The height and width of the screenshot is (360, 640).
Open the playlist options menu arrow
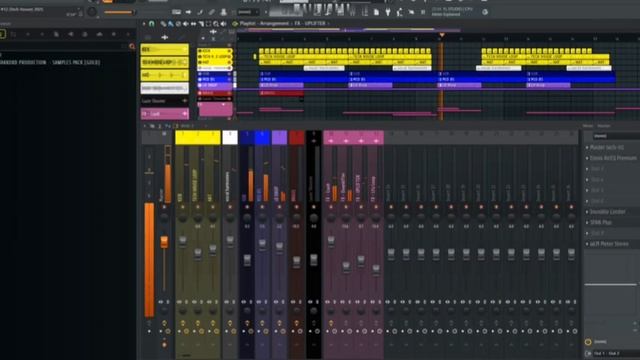[144, 24]
